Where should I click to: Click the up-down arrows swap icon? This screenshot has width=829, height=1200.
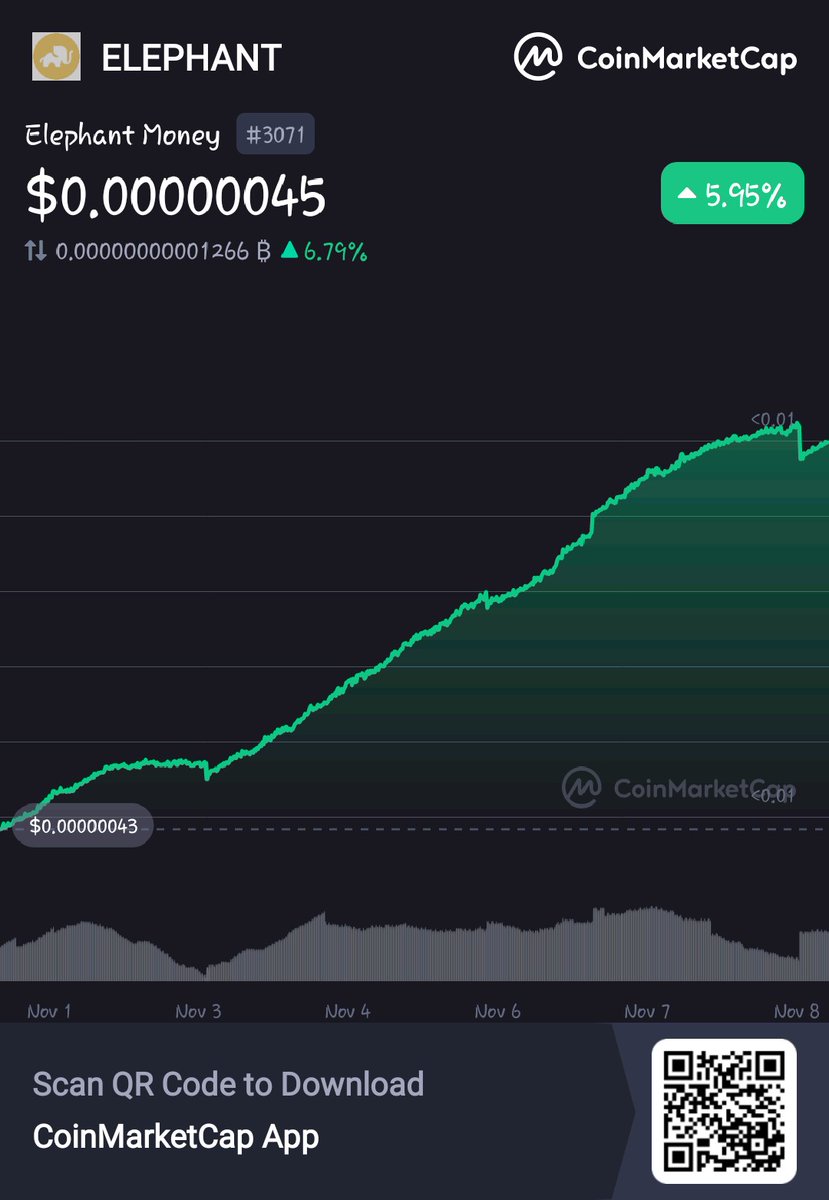(36, 251)
